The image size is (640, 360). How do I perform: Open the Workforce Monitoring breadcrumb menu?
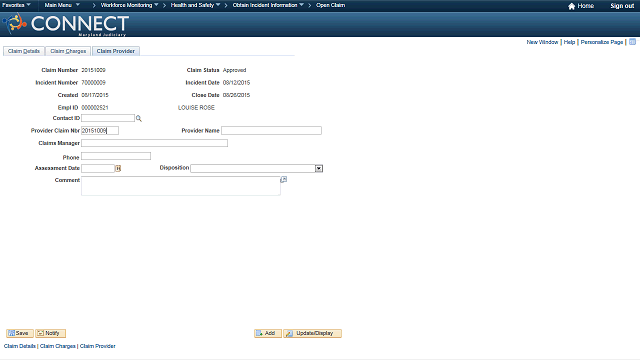point(129,5)
